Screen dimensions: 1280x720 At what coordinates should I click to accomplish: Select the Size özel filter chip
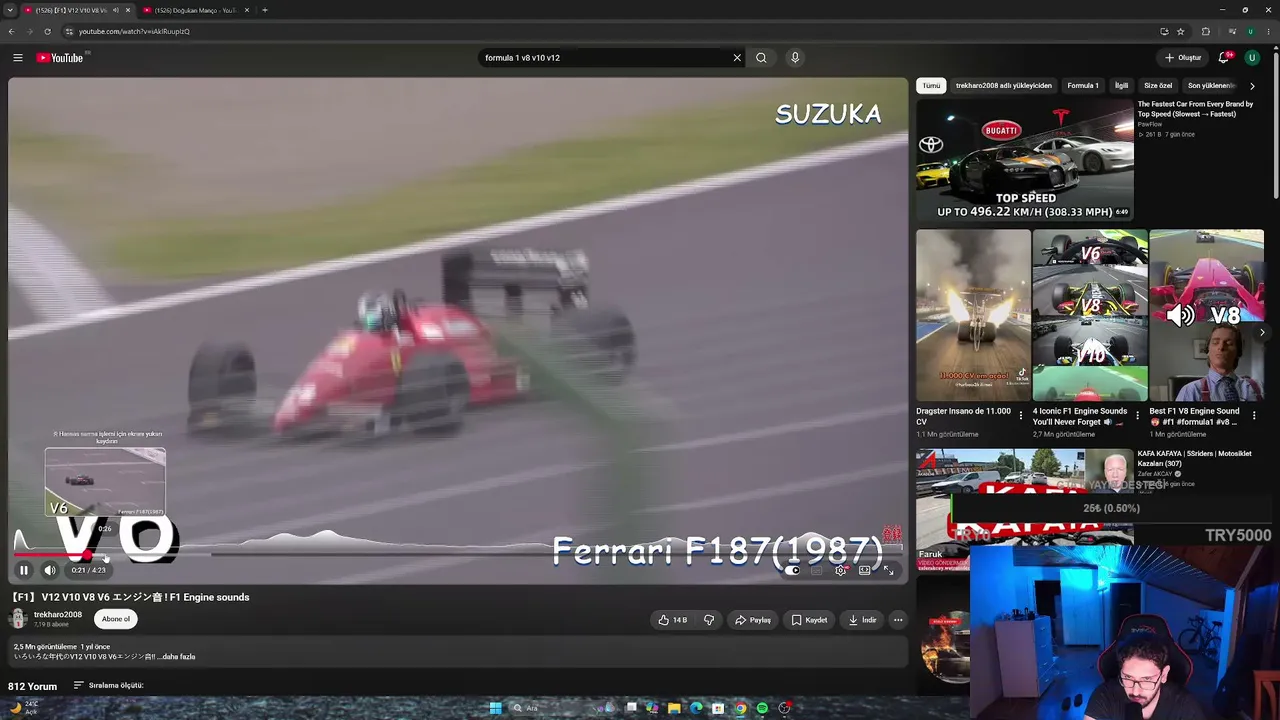point(1158,86)
